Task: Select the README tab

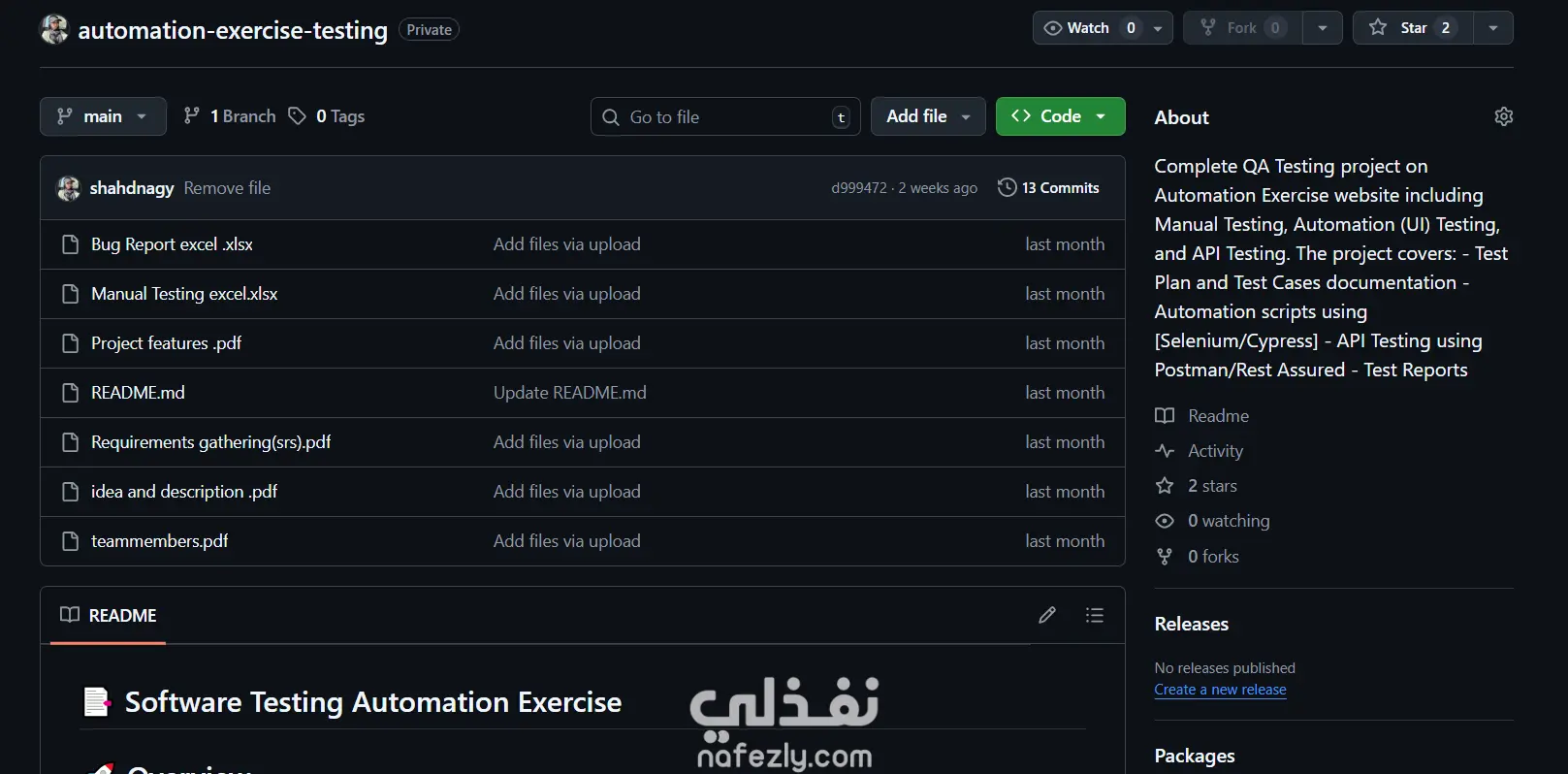Action: 109,616
